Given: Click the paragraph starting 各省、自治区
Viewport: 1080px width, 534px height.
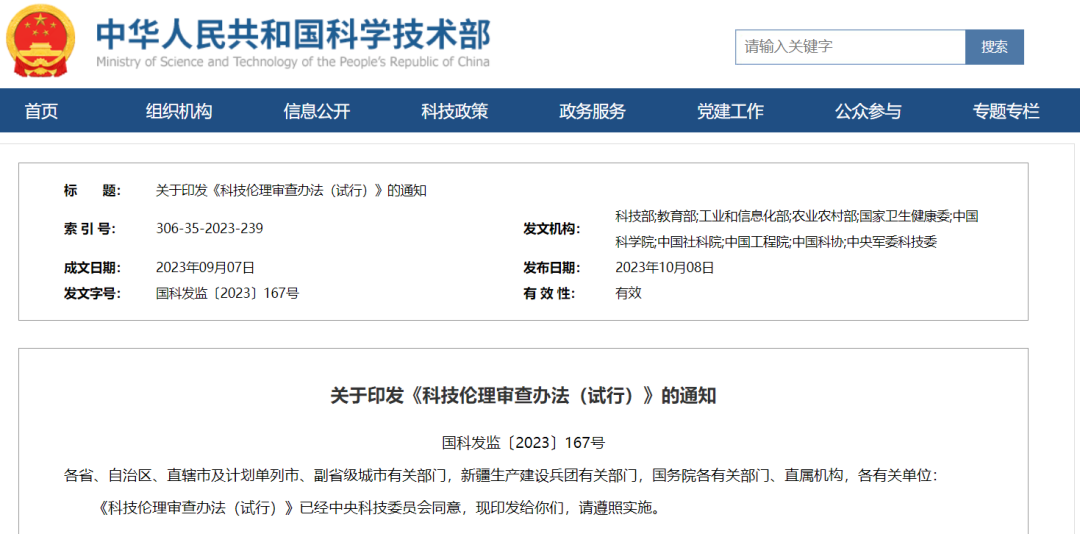Looking at the screenshot, I should click(x=501, y=475).
